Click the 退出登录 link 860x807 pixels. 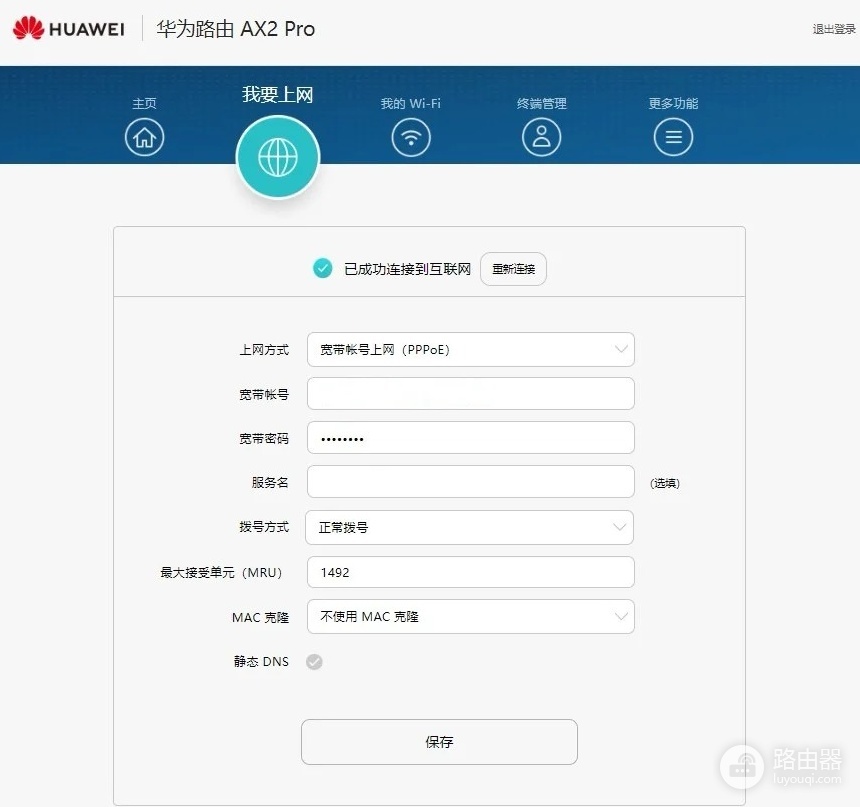[834, 29]
